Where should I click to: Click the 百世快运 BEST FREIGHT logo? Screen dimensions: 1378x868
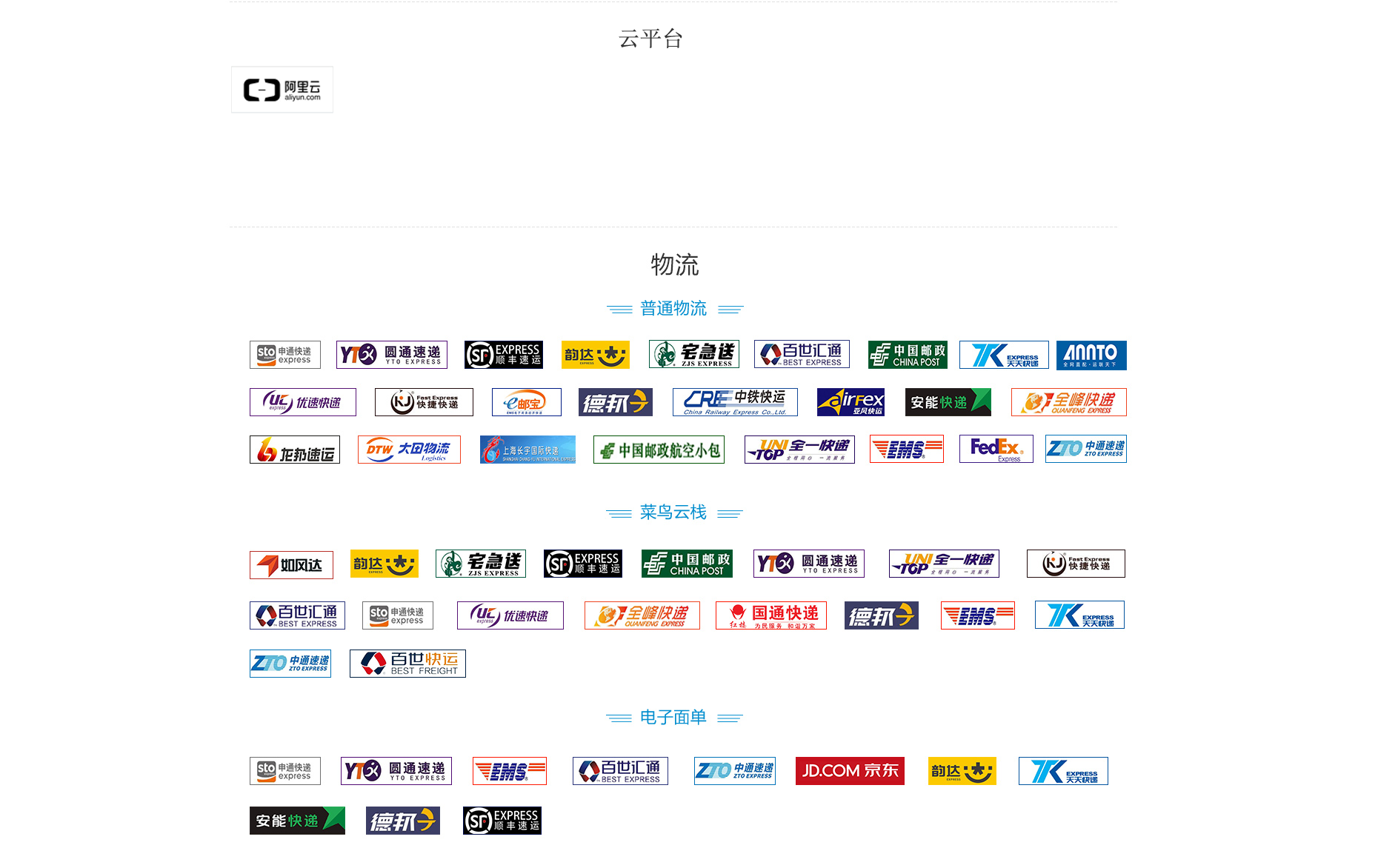tap(407, 664)
